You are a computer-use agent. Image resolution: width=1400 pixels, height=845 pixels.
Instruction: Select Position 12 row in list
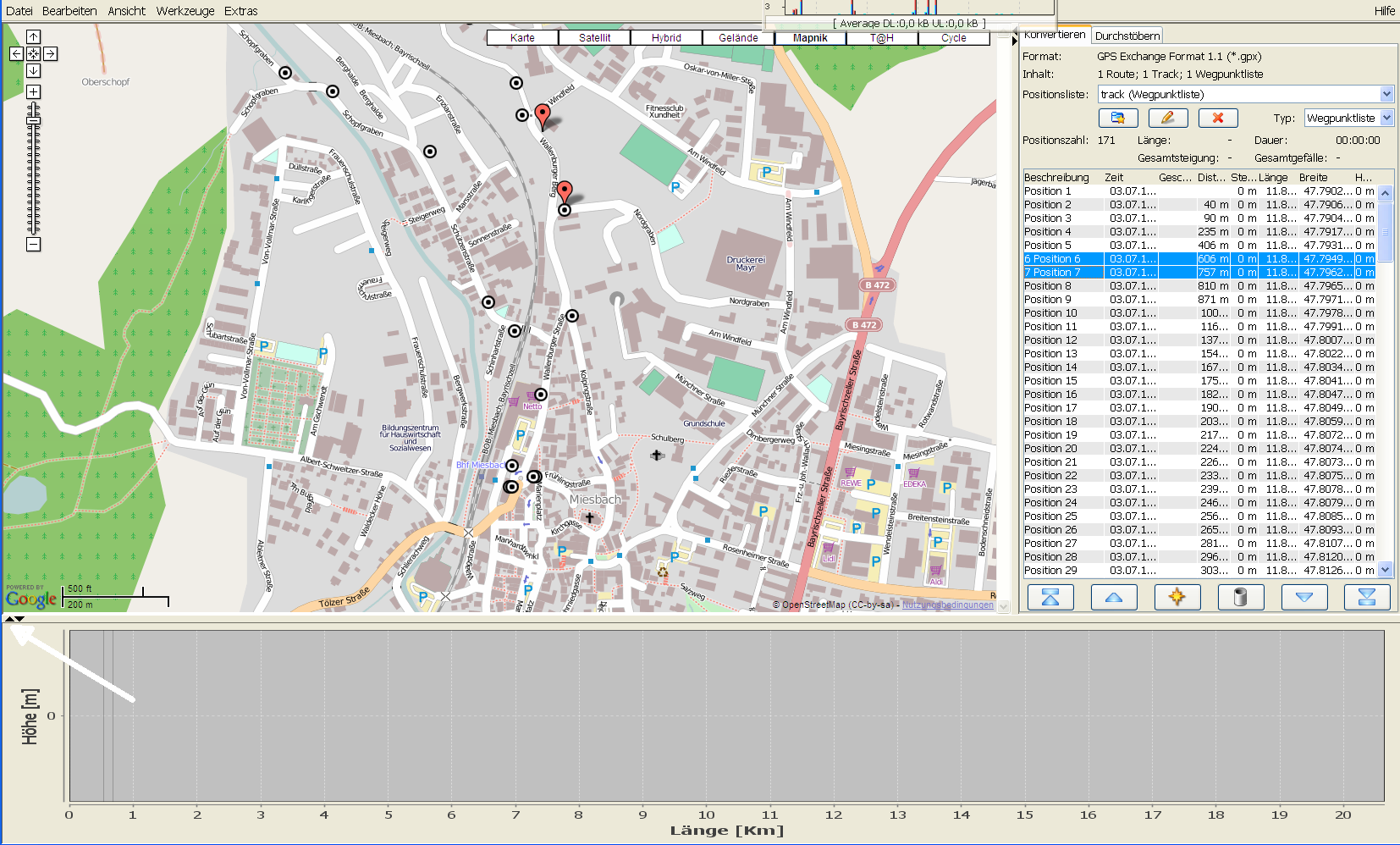(x=1050, y=340)
